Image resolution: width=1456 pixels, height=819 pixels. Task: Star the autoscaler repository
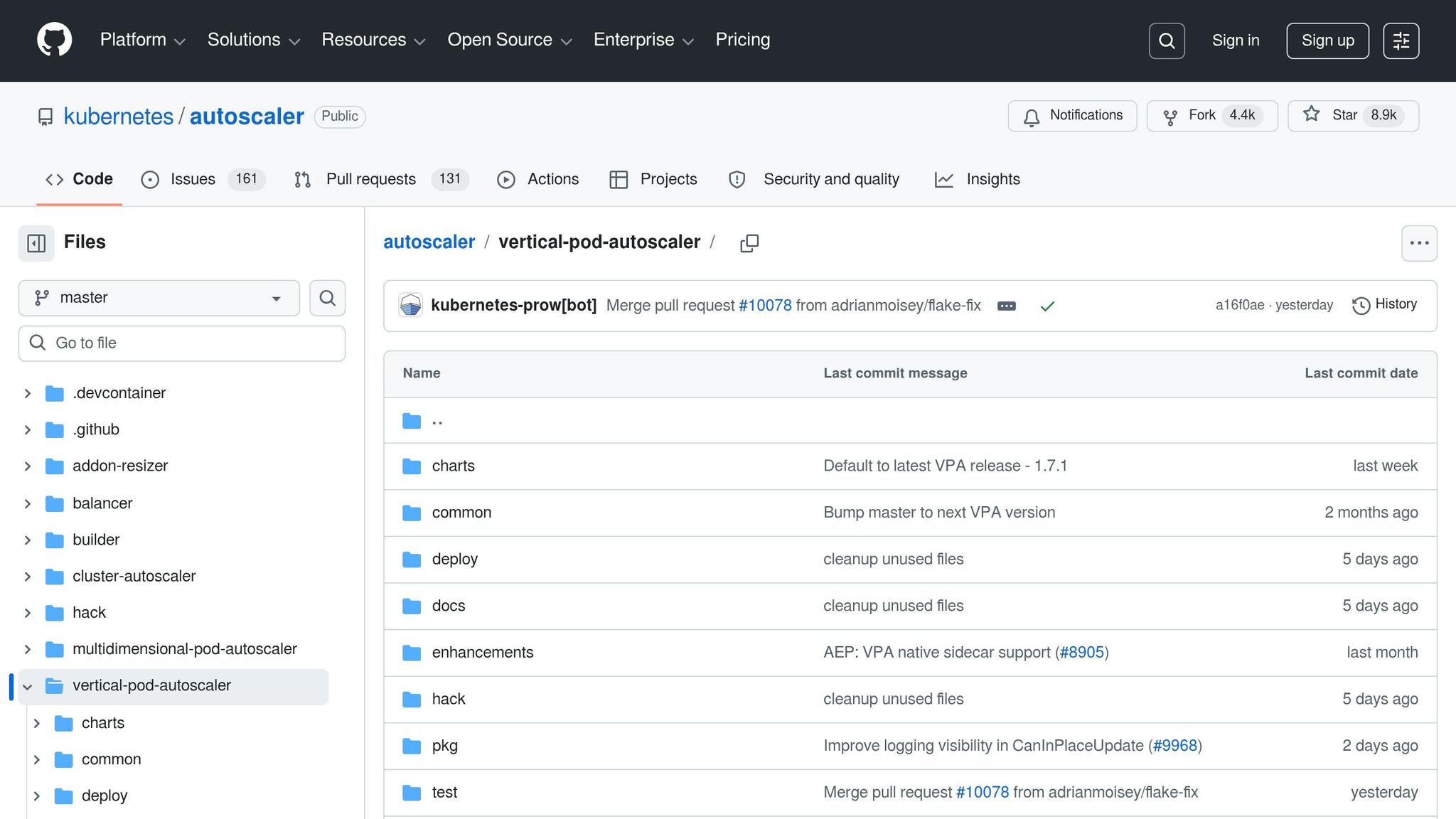coord(1353,116)
